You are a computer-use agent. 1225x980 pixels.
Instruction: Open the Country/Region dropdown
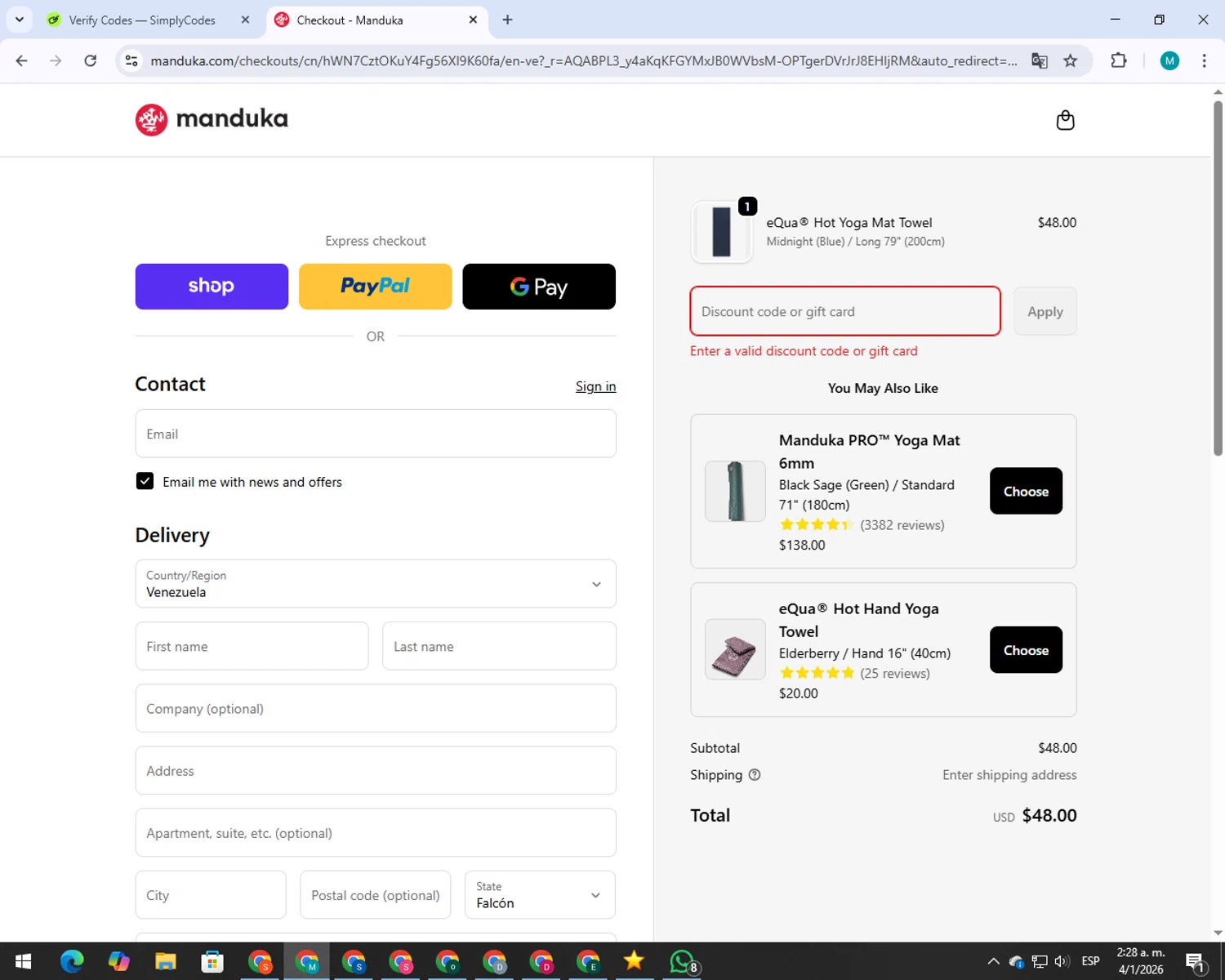point(376,584)
